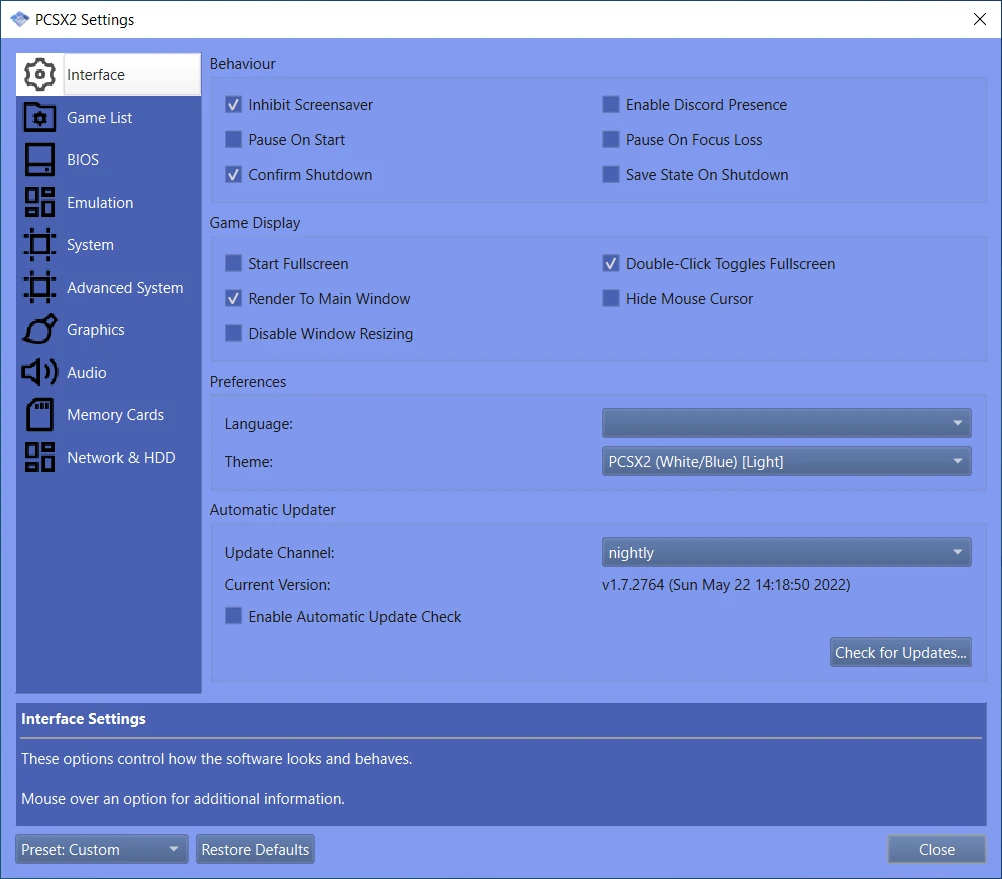
Task: Click the Network & HDD icon
Action: [x=40, y=458]
